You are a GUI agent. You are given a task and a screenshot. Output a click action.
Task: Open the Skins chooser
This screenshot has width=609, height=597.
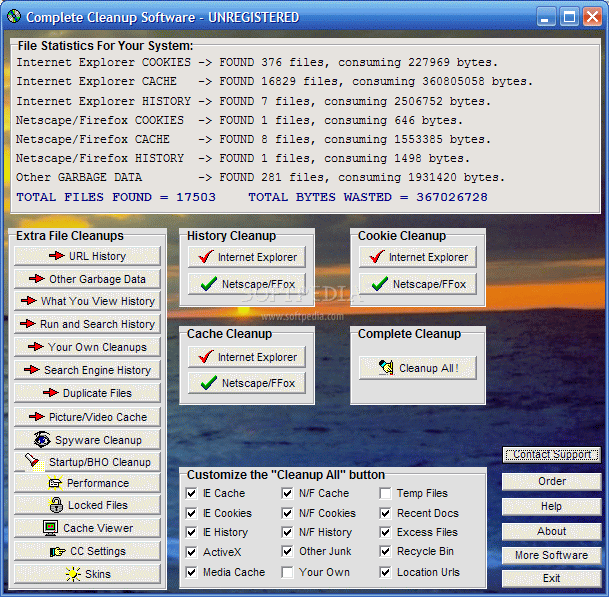point(87,574)
